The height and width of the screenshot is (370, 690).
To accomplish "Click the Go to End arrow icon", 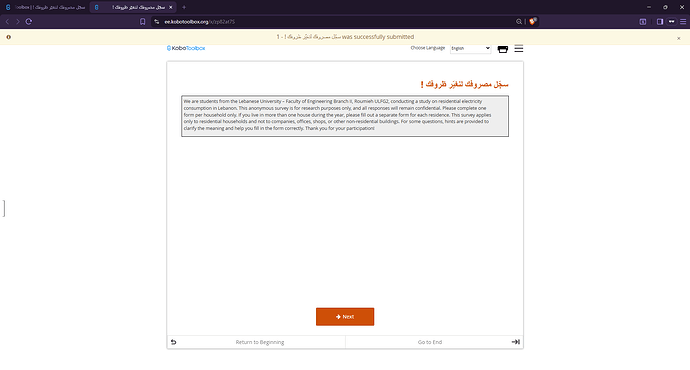I will (x=516, y=342).
